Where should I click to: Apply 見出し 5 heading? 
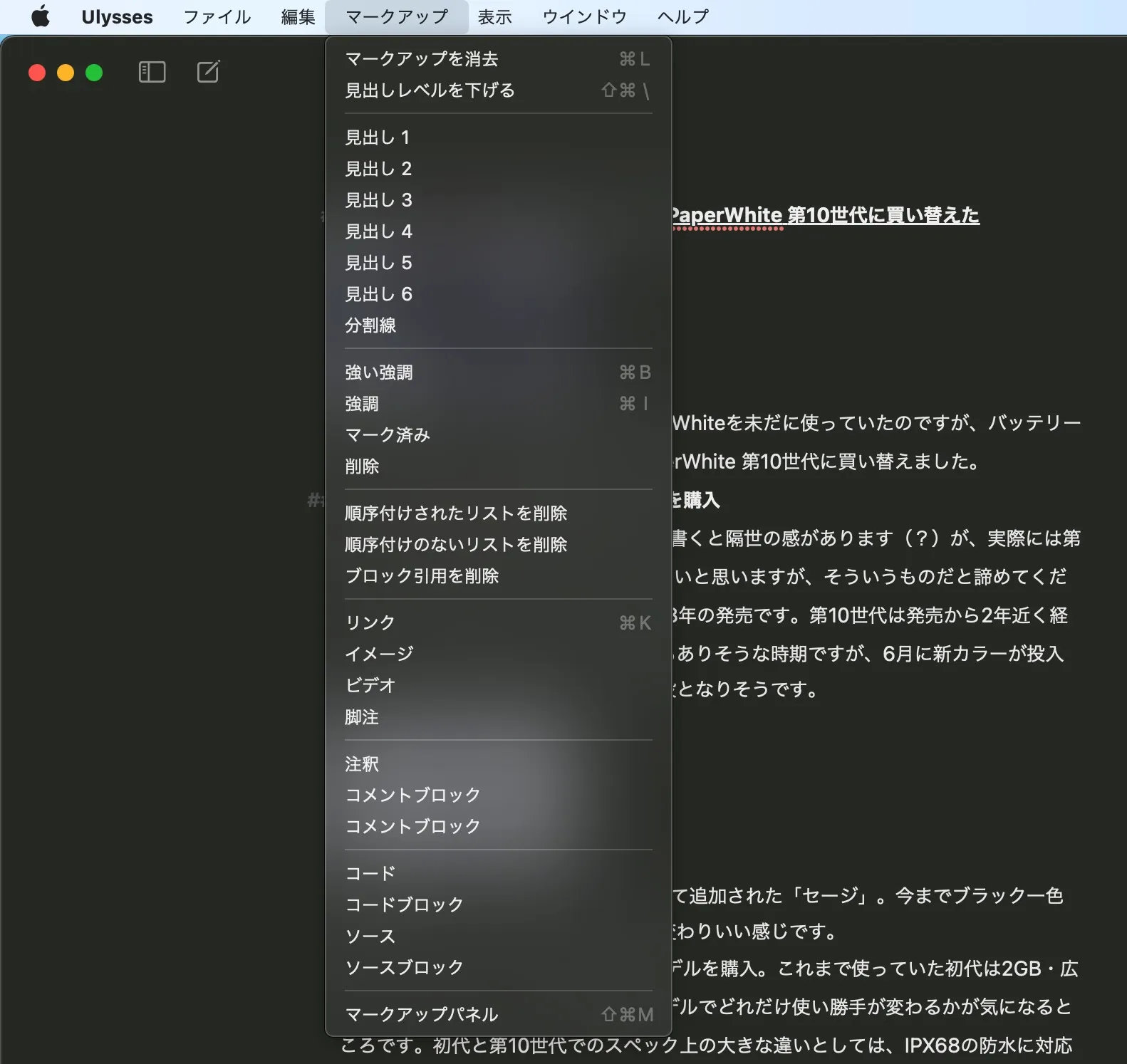coord(498,263)
